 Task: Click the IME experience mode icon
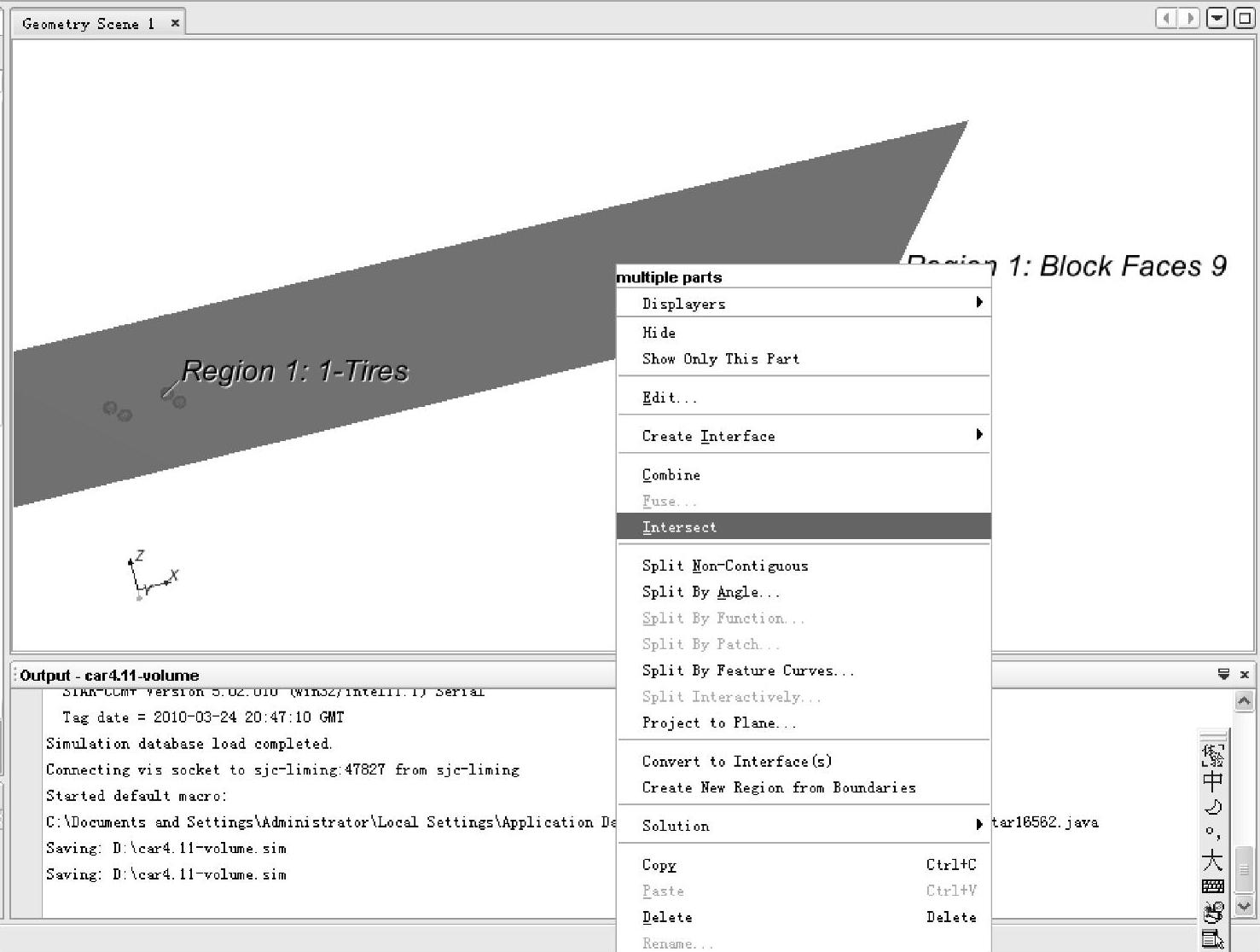[x=1212, y=755]
